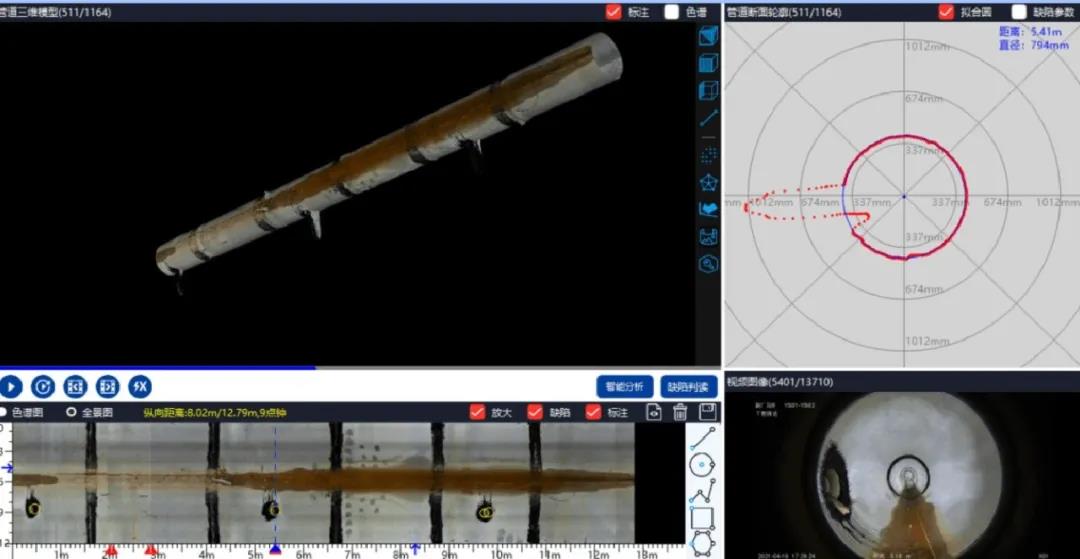This screenshot has width=1080, height=559.
Task: Toggle the 缺陷参数 checkbox in profile panel
Action: [x=1019, y=12]
